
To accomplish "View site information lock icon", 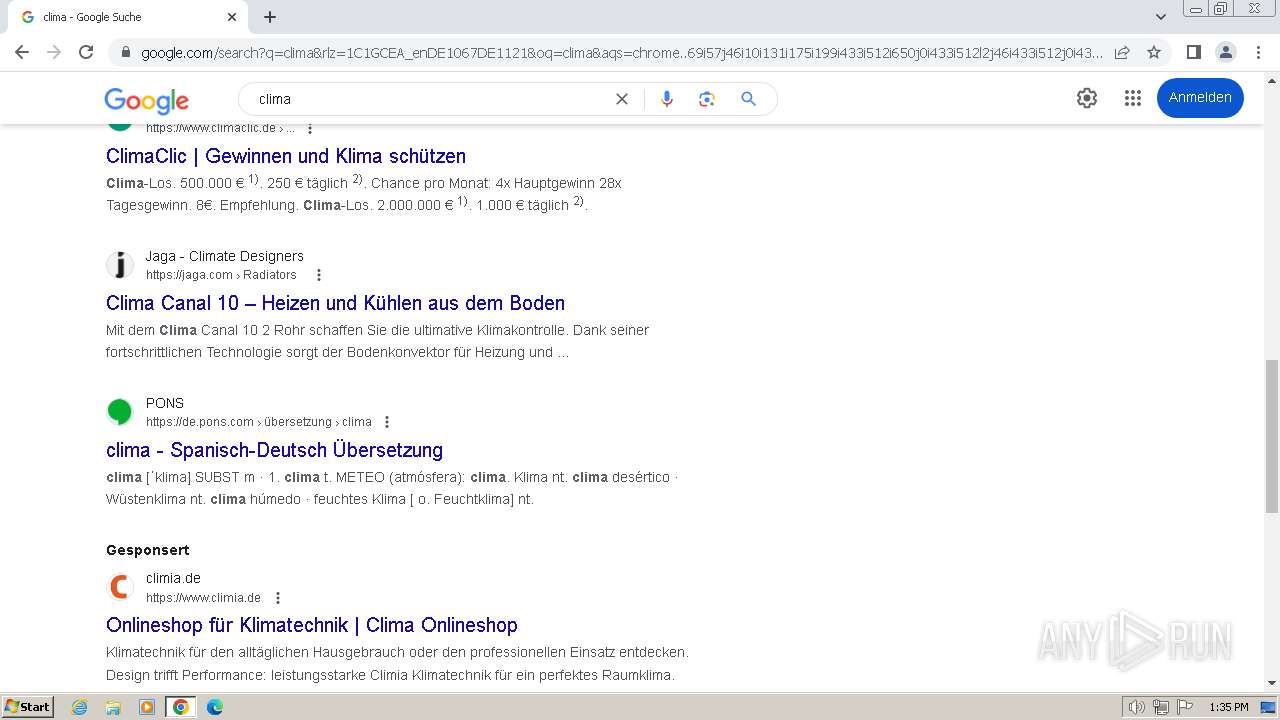I will coord(126,52).
